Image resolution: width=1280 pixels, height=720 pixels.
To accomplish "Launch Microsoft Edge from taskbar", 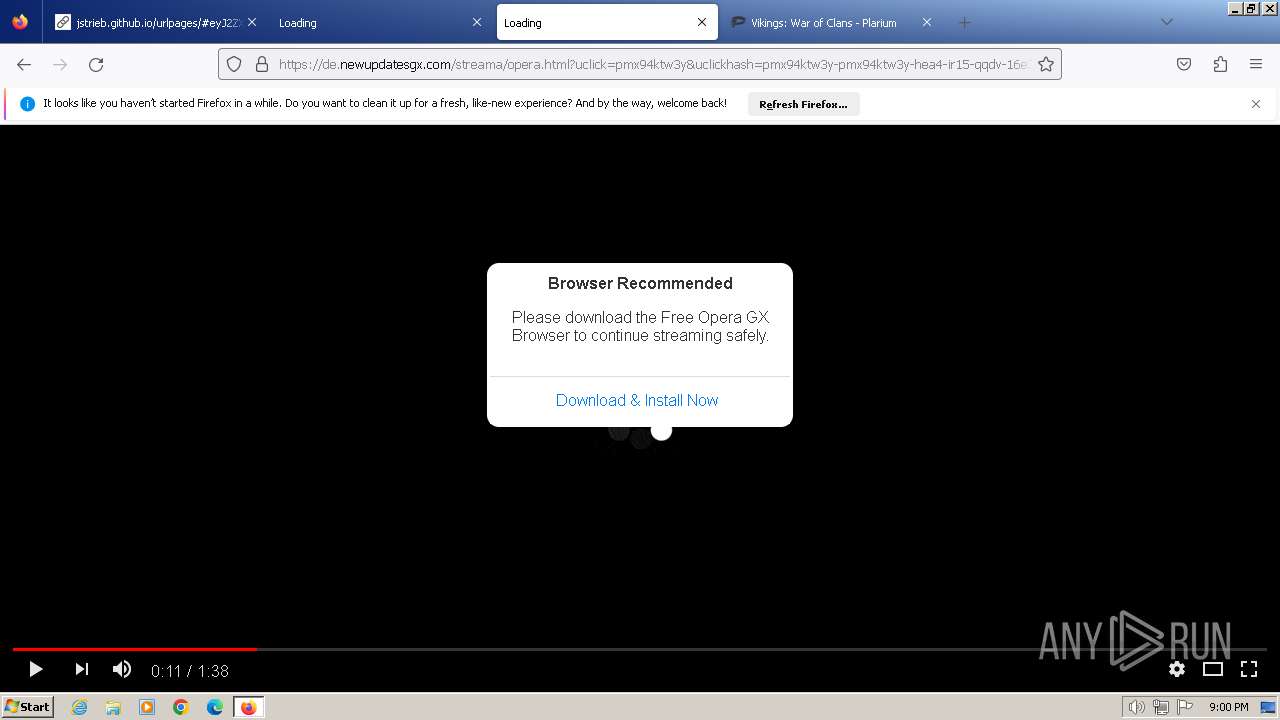I will [x=215, y=707].
